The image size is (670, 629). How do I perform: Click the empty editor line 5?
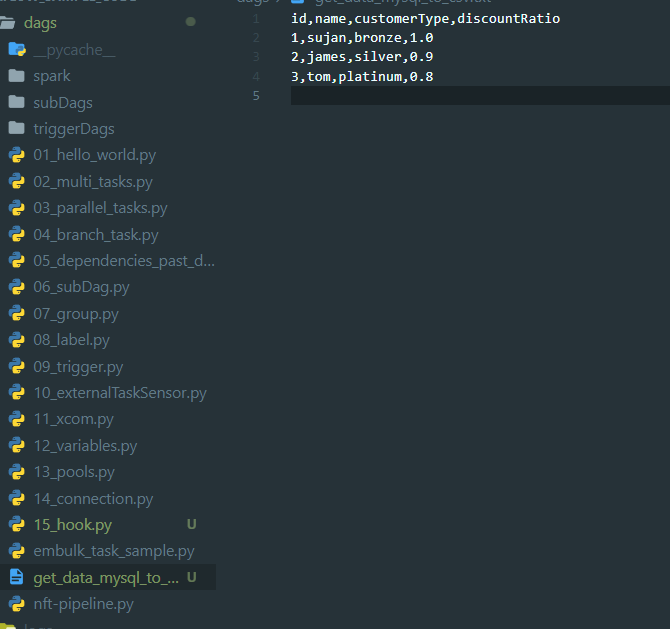click(480, 95)
